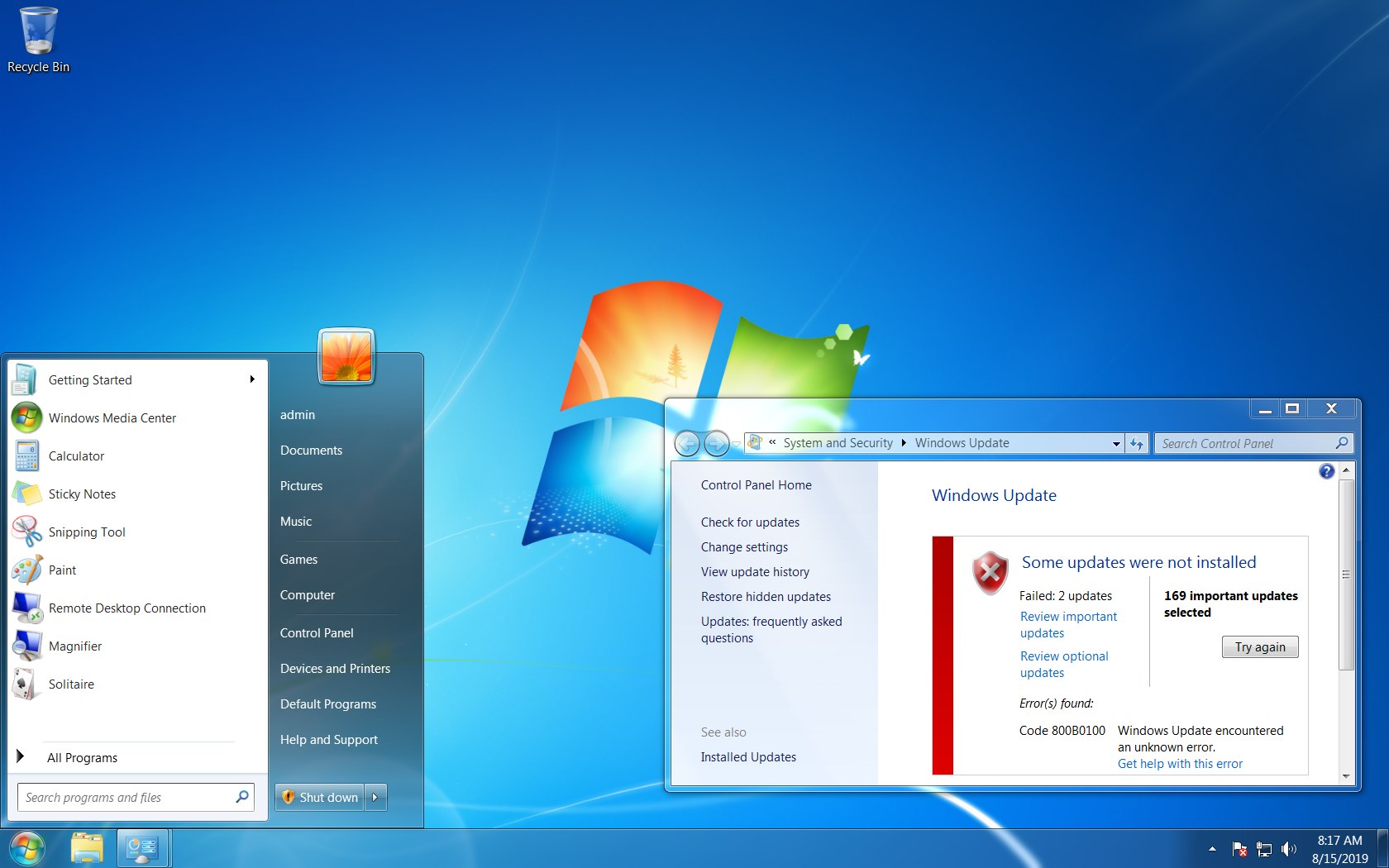Navigate to System and Security breadcrumb

pyautogui.click(x=838, y=442)
